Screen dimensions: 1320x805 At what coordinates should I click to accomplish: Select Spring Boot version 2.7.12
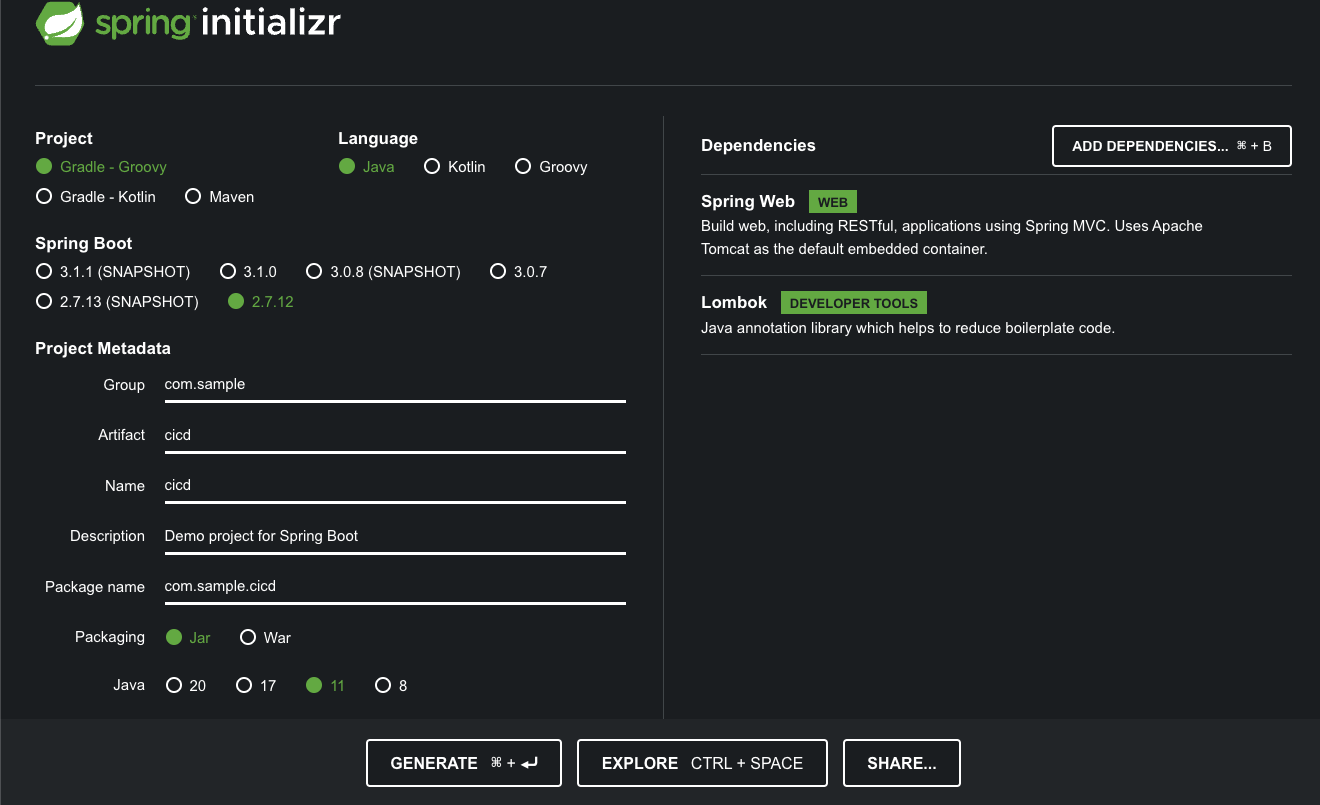pos(261,302)
